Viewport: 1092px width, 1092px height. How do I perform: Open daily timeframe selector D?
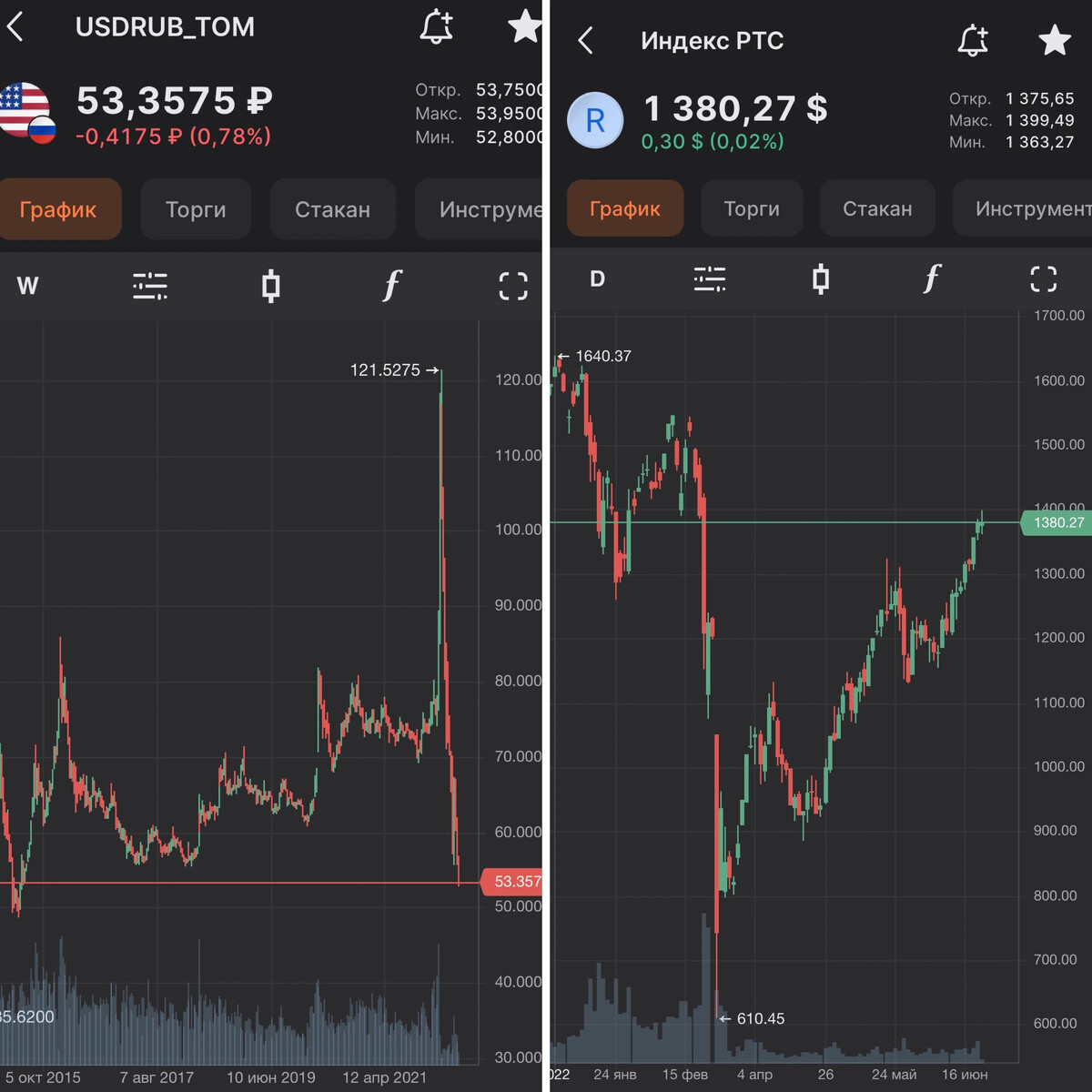coord(597,278)
